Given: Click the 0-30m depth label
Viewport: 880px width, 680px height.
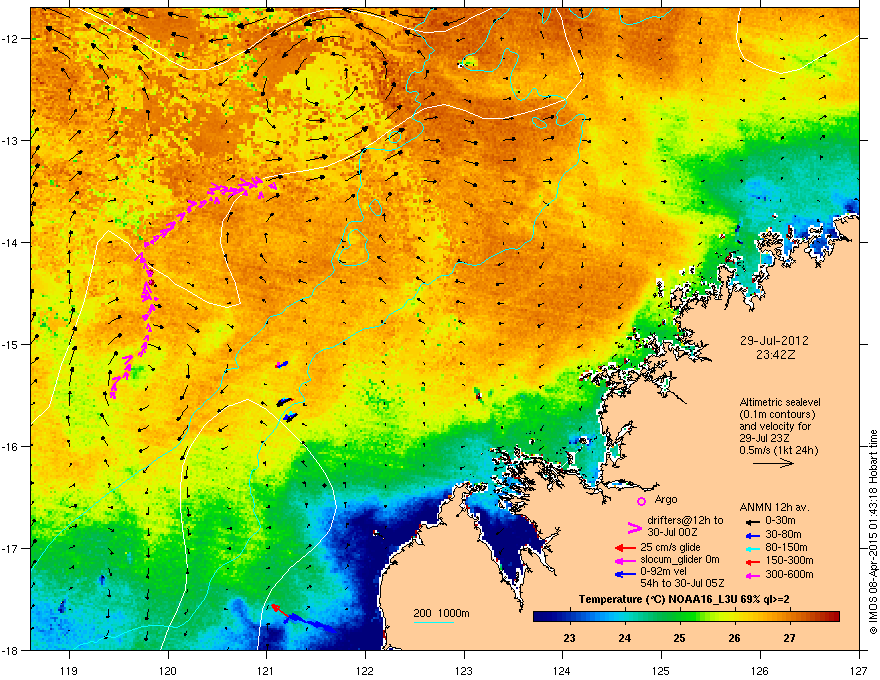Looking at the screenshot, I should [x=780, y=521].
